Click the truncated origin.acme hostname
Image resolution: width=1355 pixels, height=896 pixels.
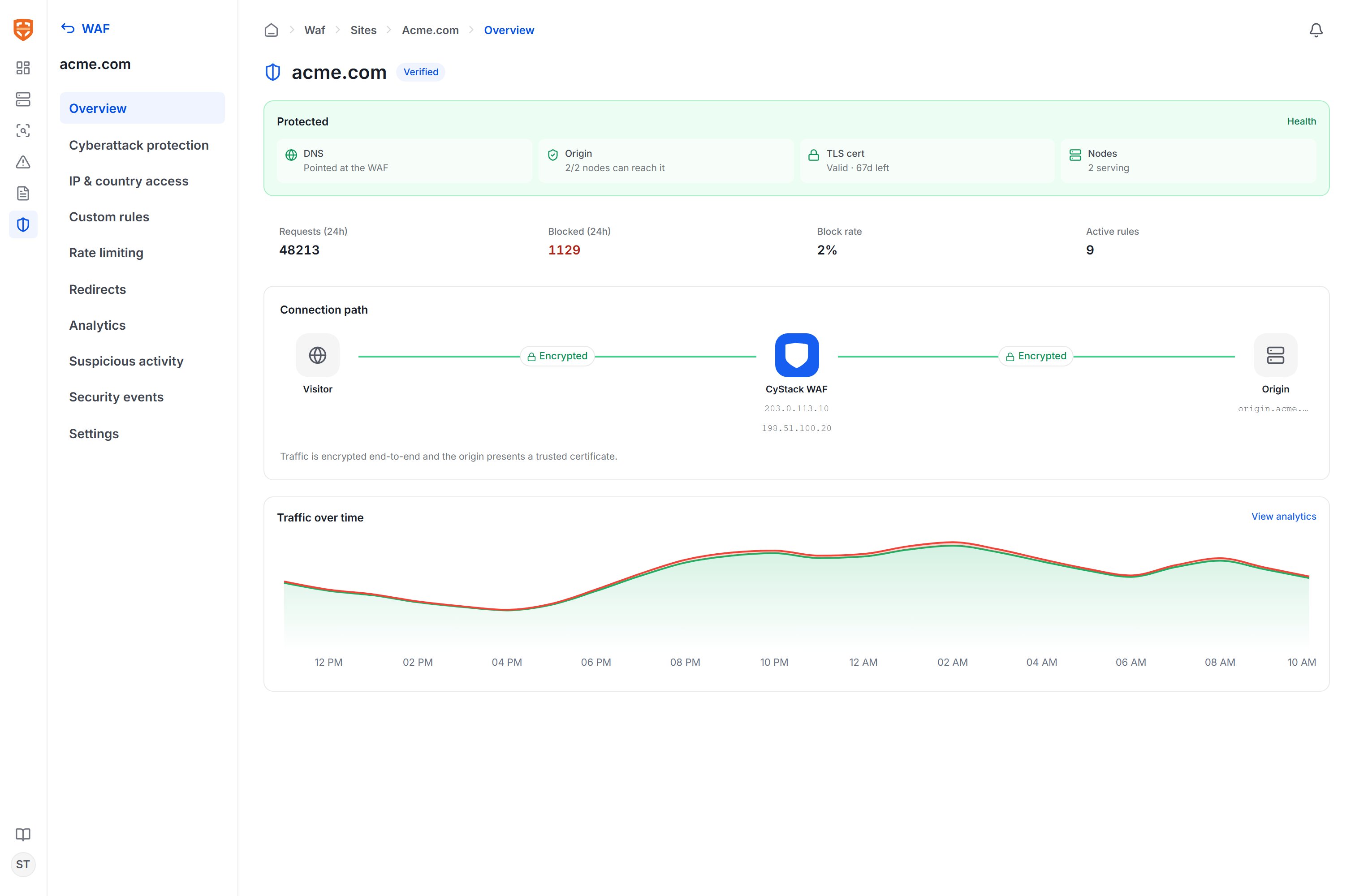pos(1273,409)
